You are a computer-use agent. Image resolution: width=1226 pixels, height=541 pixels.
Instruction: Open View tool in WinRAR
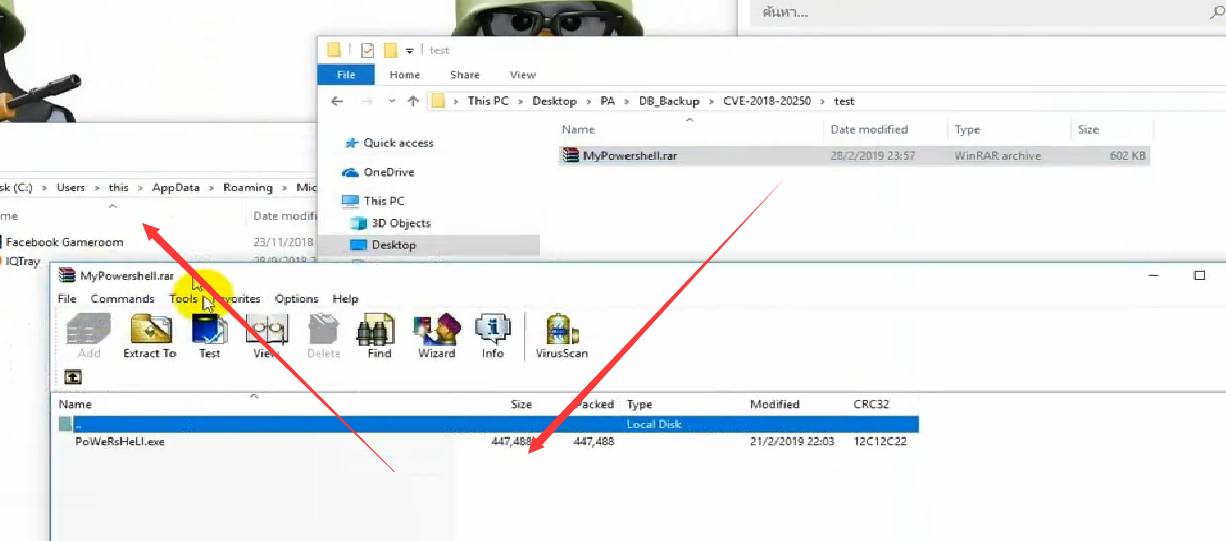click(x=266, y=336)
